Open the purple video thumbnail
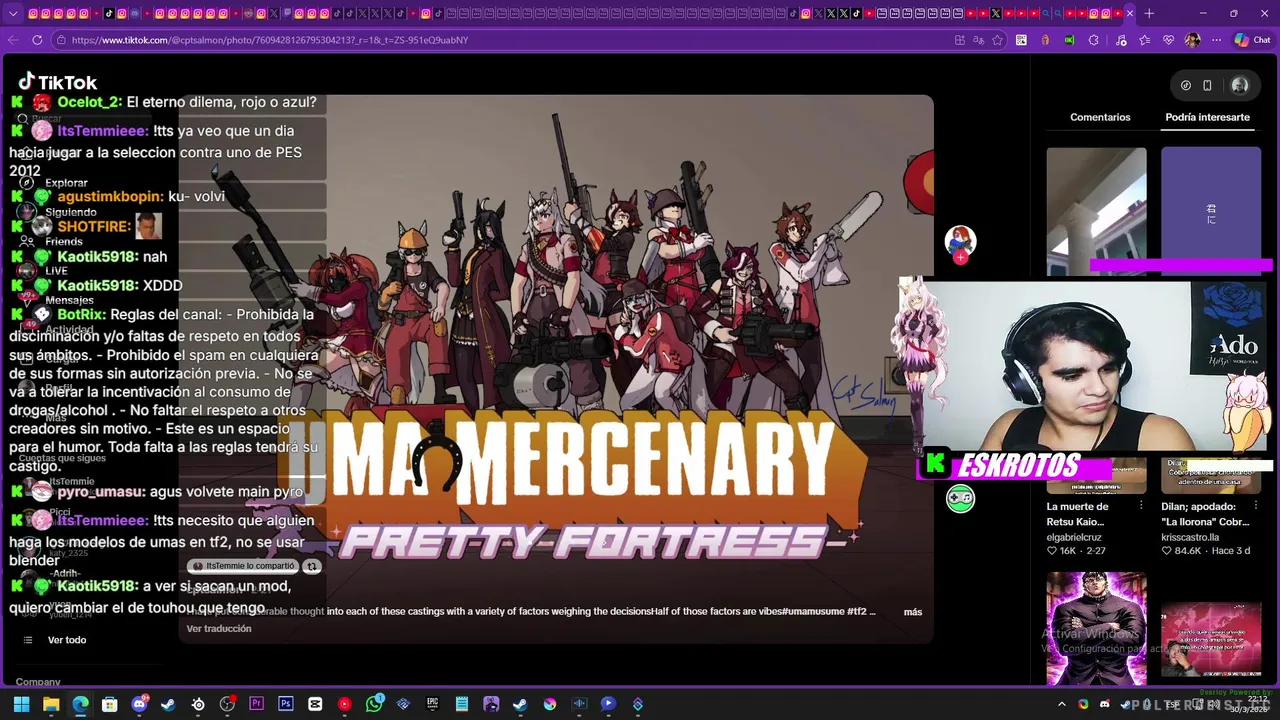This screenshot has height=720, width=1280. [x=1211, y=211]
